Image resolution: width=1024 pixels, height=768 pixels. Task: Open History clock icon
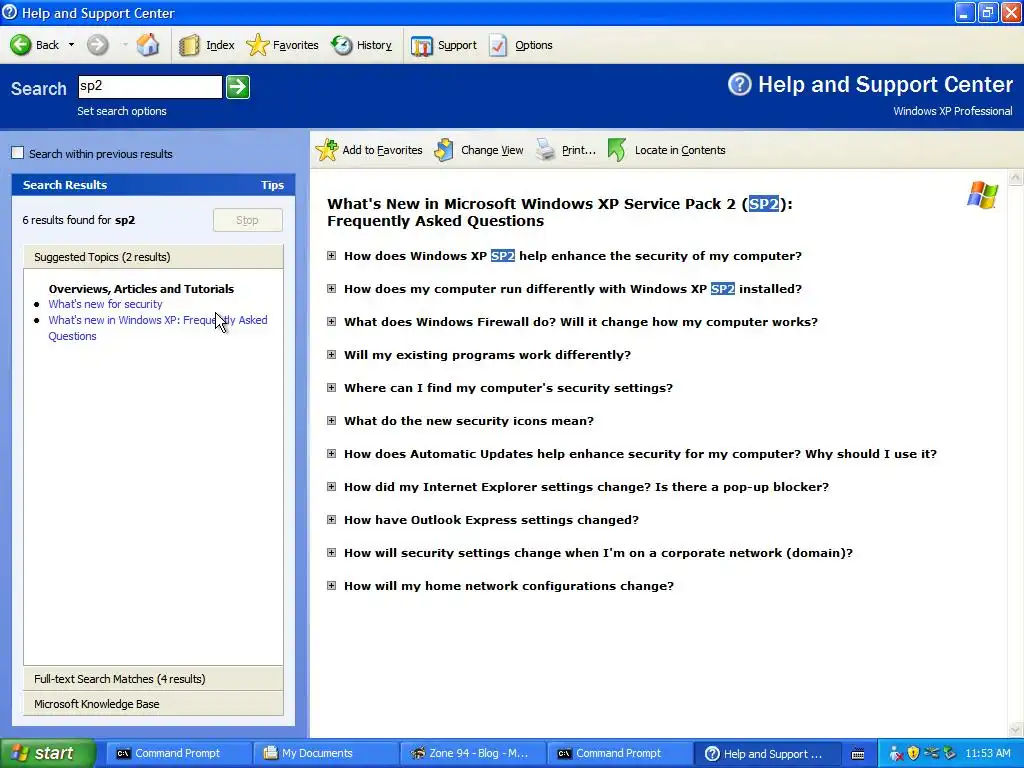pyautogui.click(x=341, y=45)
